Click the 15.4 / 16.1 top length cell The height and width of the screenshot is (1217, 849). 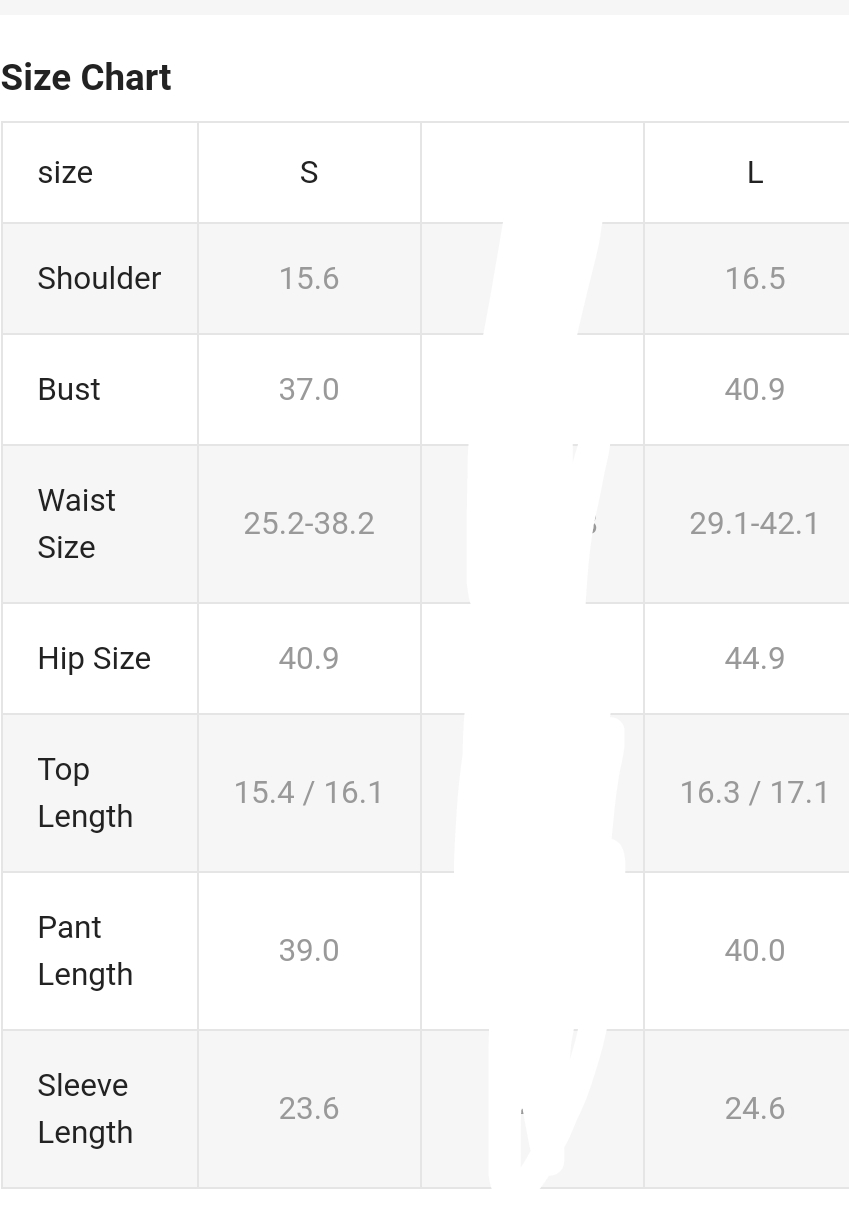click(309, 792)
